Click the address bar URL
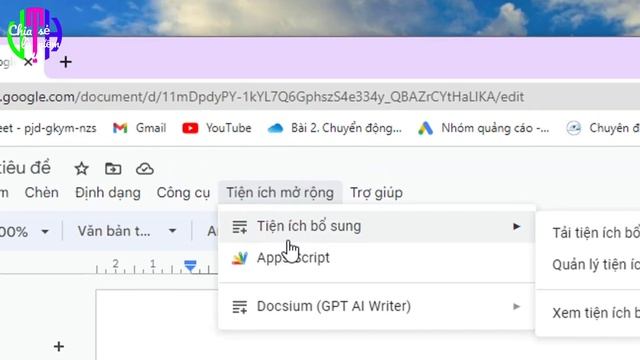Screen dimensions: 640x360 261,97
